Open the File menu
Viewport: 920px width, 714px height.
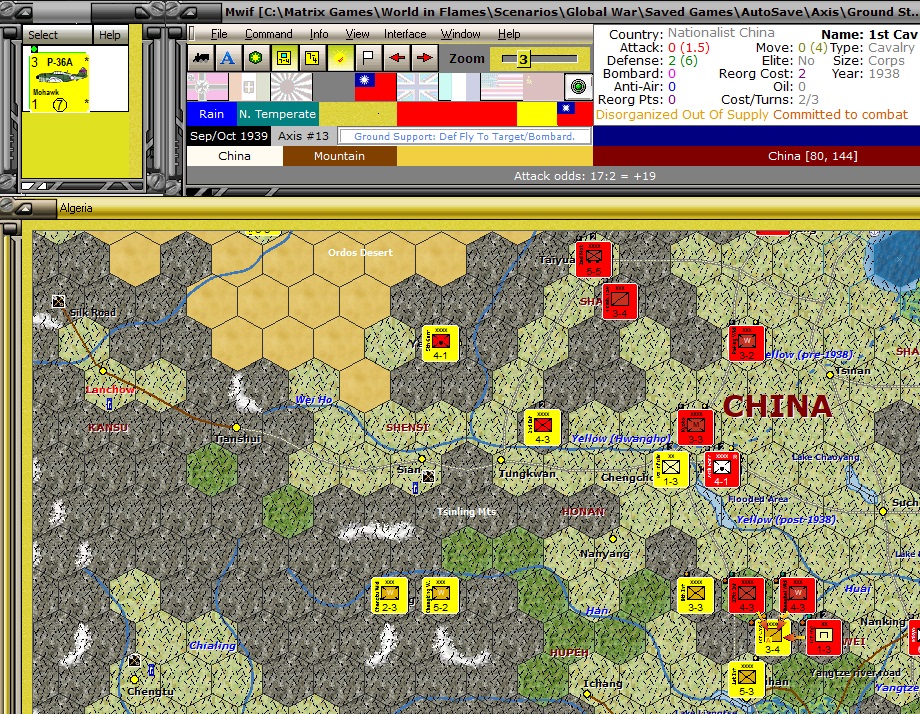click(219, 34)
